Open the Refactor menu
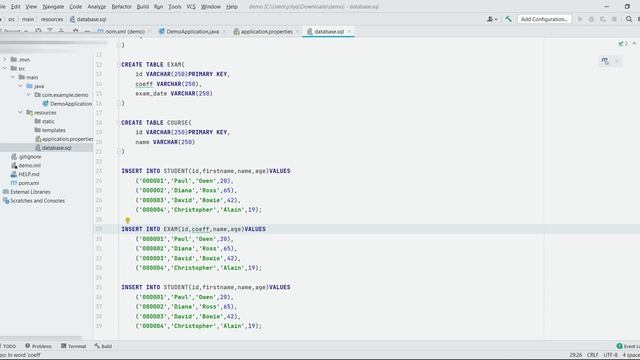640x360 pixels. click(121, 7)
